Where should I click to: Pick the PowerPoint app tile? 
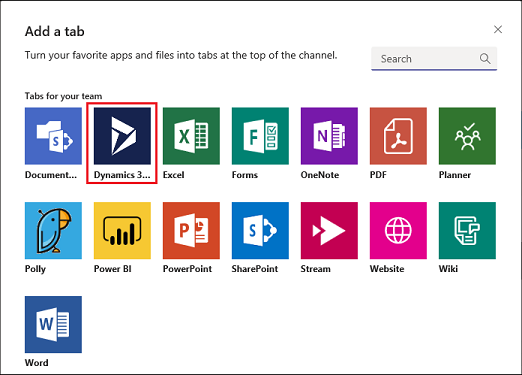point(191,230)
